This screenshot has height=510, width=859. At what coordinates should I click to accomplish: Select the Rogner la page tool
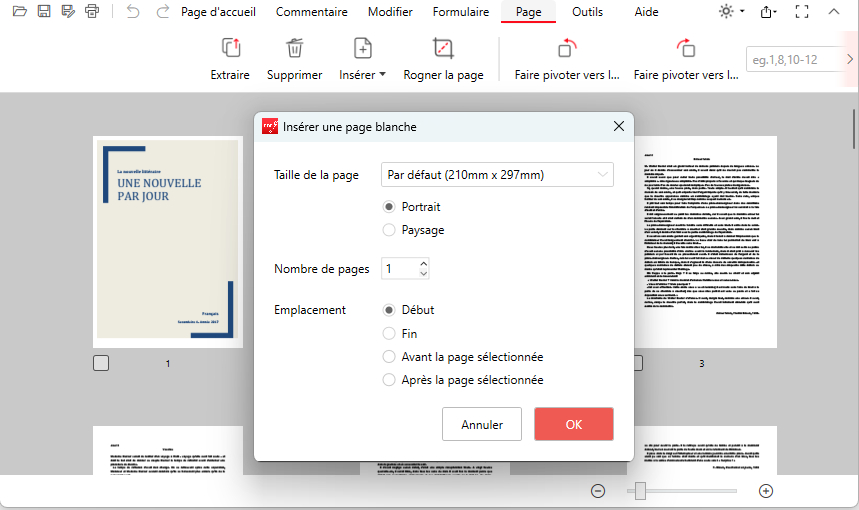[443, 59]
